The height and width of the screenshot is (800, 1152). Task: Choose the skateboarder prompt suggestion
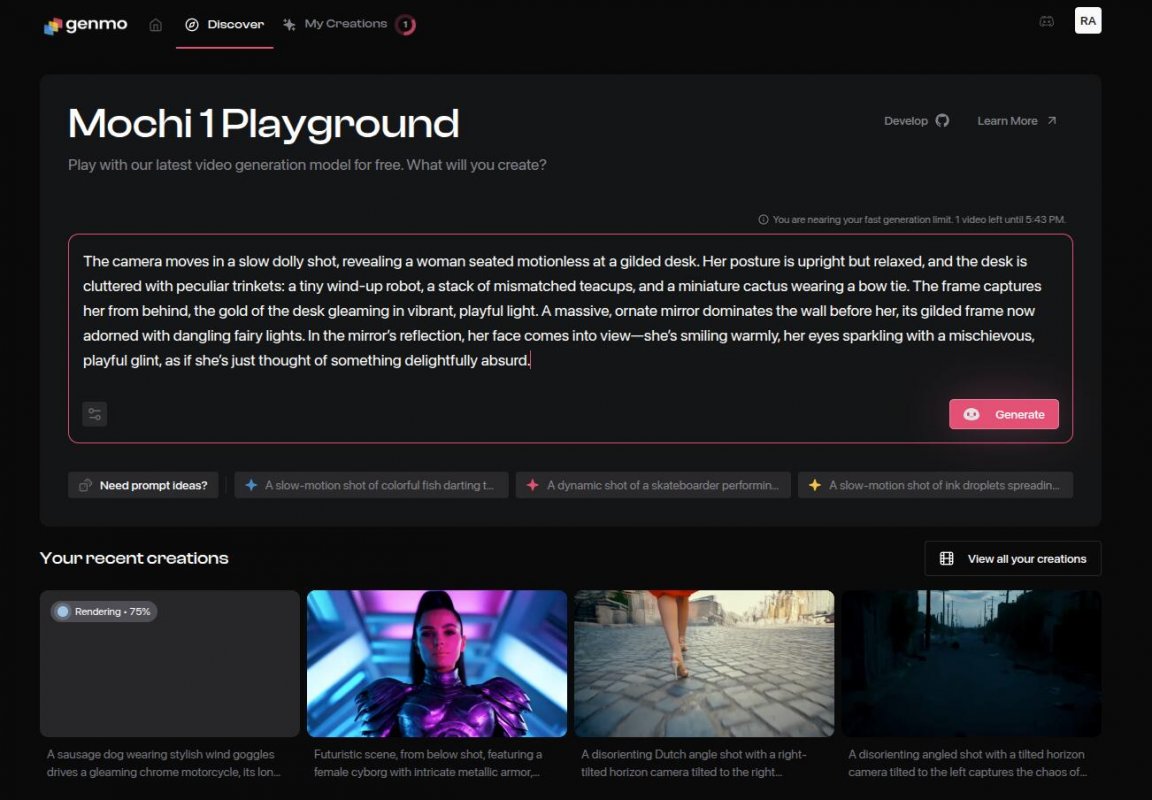tap(653, 485)
